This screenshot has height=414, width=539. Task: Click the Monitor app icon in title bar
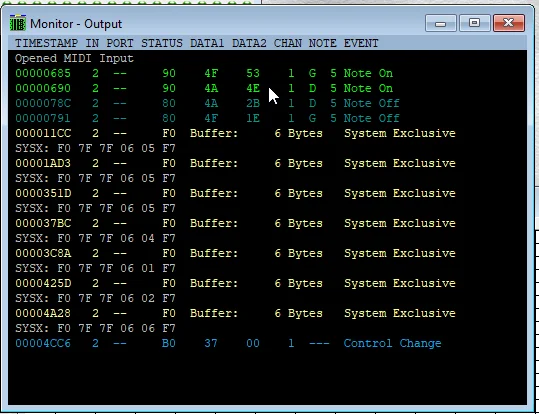(x=18, y=23)
